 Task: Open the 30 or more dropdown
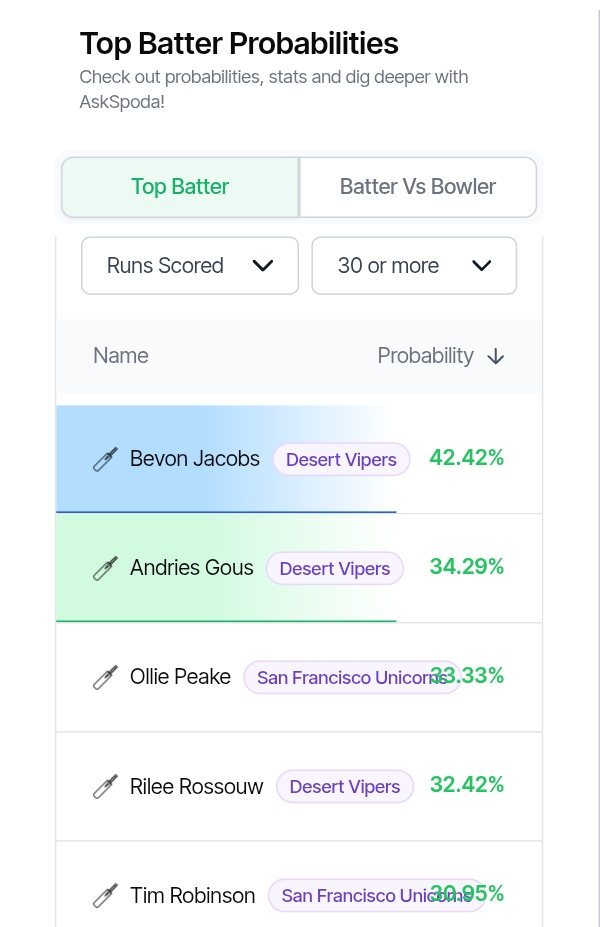(414, 265)
